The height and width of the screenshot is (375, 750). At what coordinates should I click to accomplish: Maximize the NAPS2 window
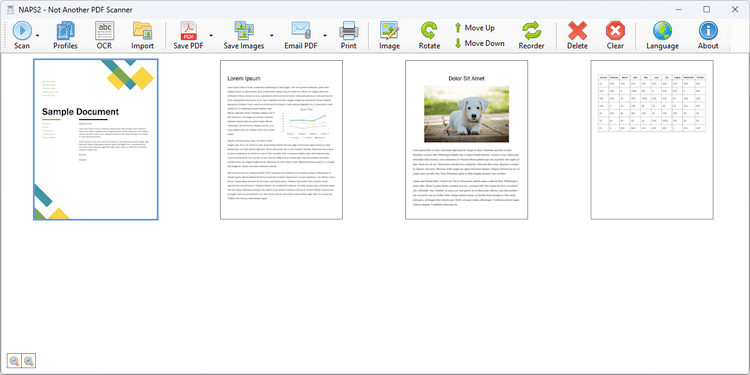pyautogui.click(x=706, y=10)
